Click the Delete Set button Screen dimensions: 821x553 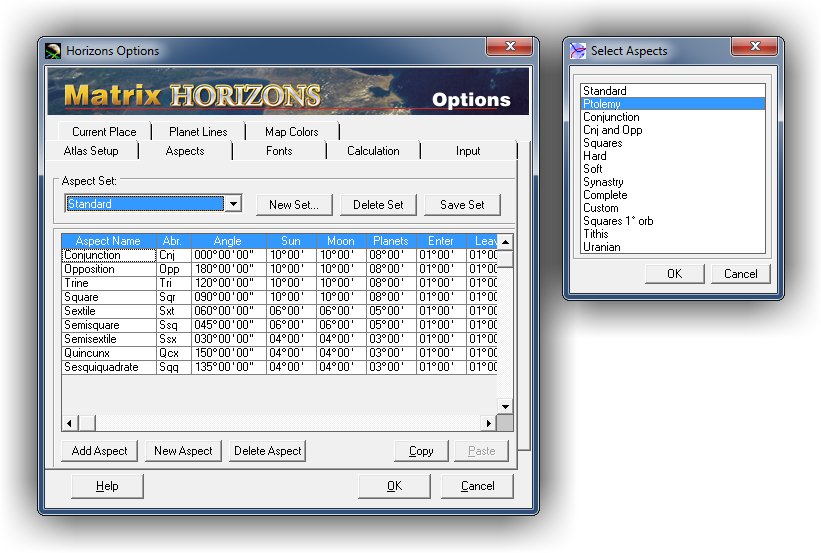click(378, 205)
